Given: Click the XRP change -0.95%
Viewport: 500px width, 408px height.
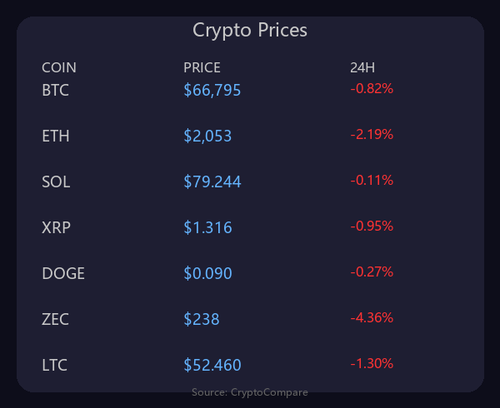Looking at the screenshot, I should pos(372,226).
